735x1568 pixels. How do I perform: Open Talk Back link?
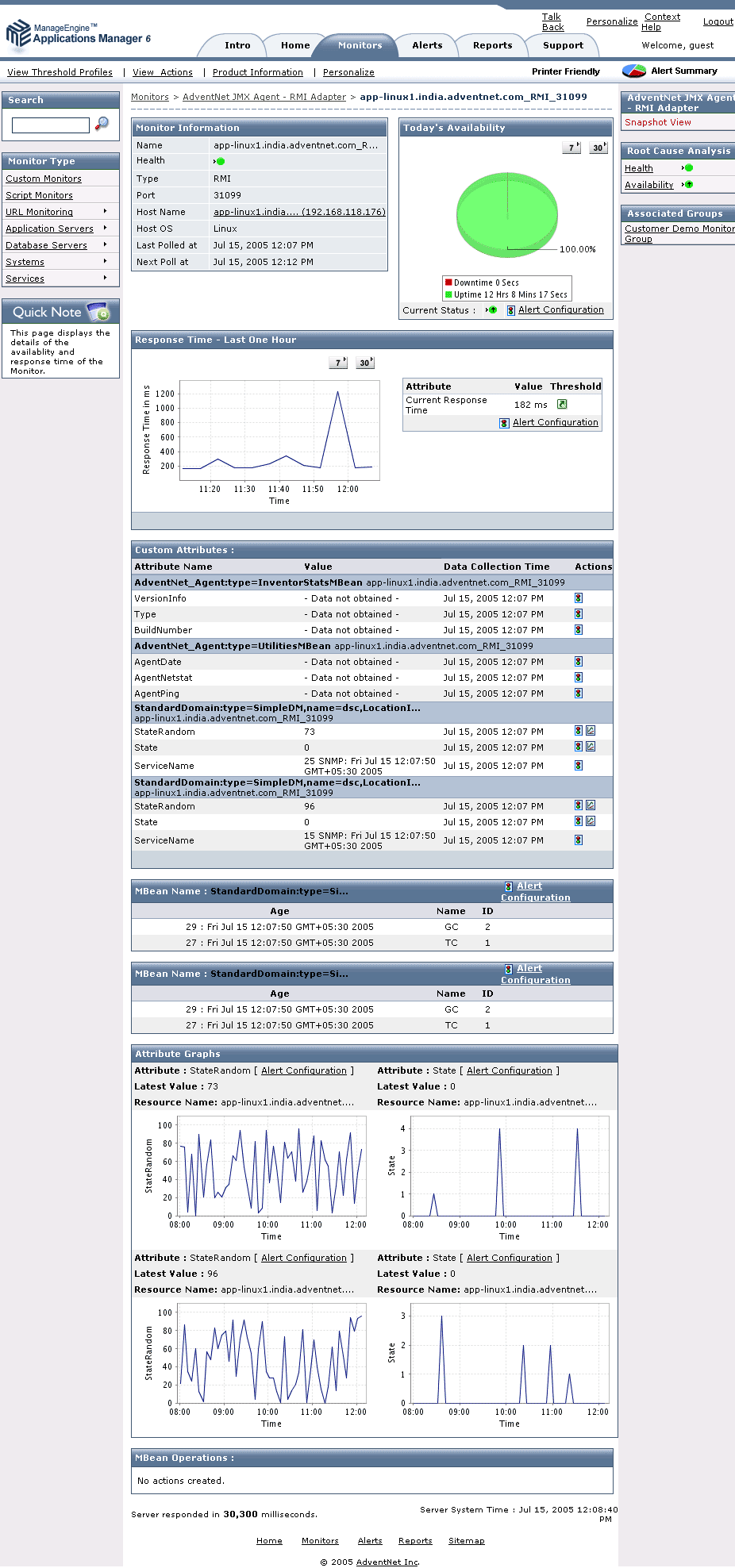(552, 22)
